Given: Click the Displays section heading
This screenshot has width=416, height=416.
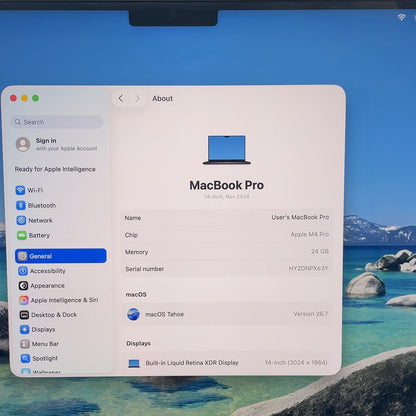Looking at the screenshot, I should point(138,343).
